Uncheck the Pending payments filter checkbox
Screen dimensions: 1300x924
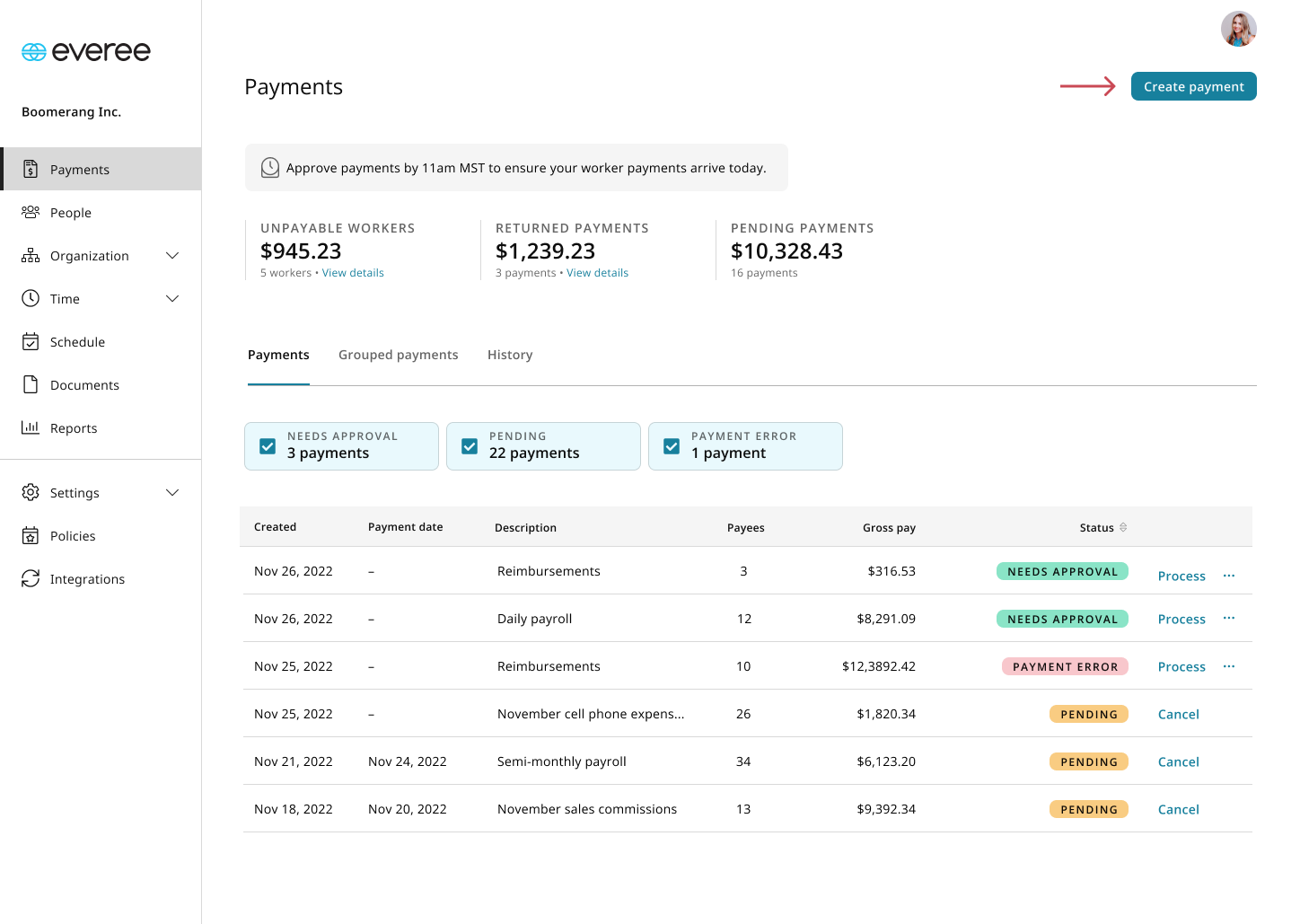click(470, 446)
